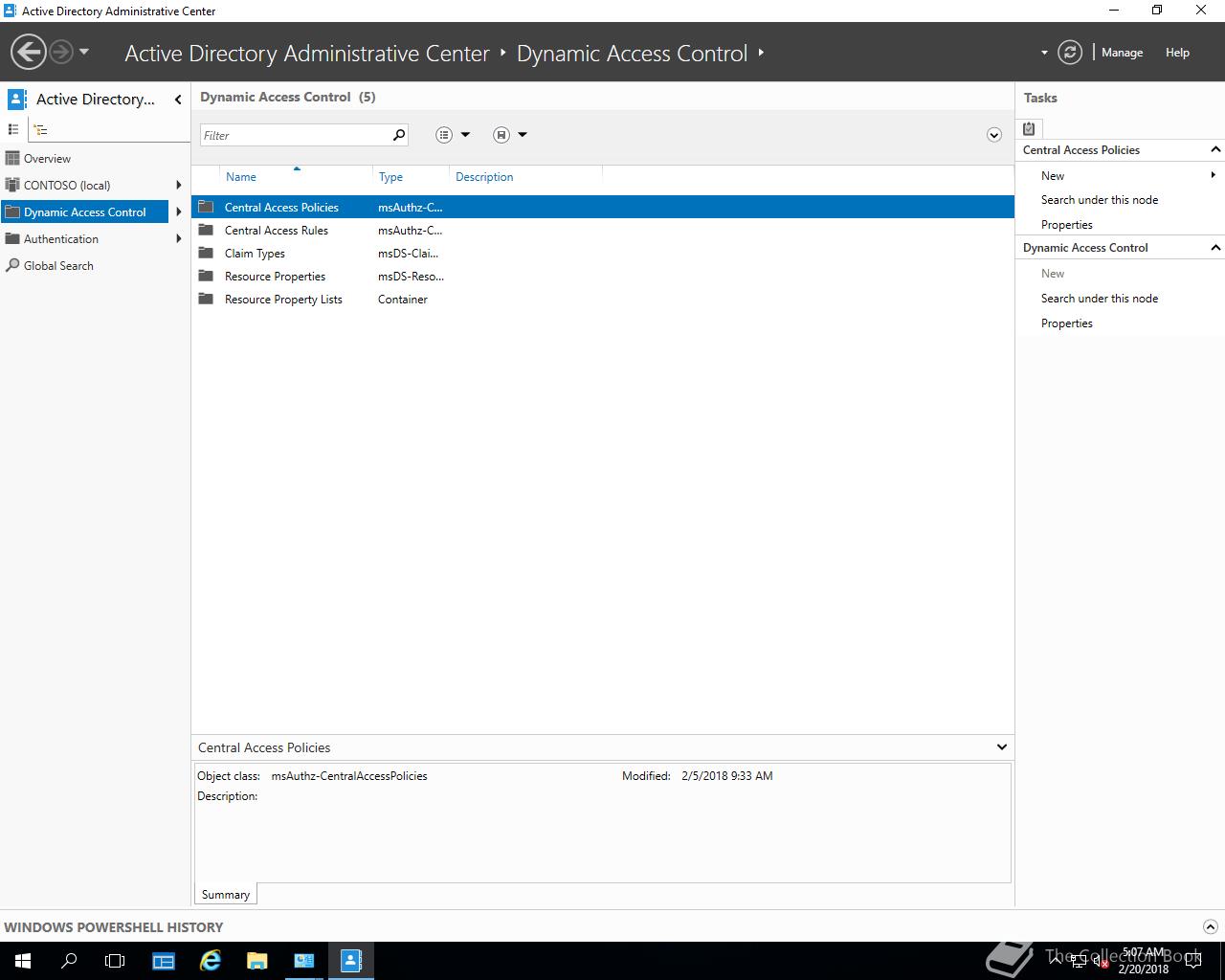Open dropdown arrow left of refresh icon
This screenshot has height=980, width=1225.
1044,53
